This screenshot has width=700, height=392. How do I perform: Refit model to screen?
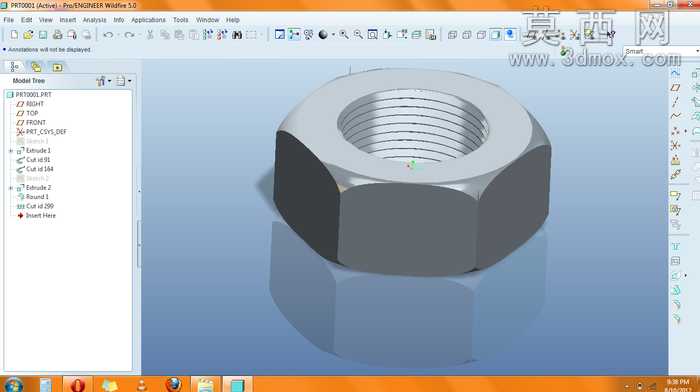coord(372,34)
